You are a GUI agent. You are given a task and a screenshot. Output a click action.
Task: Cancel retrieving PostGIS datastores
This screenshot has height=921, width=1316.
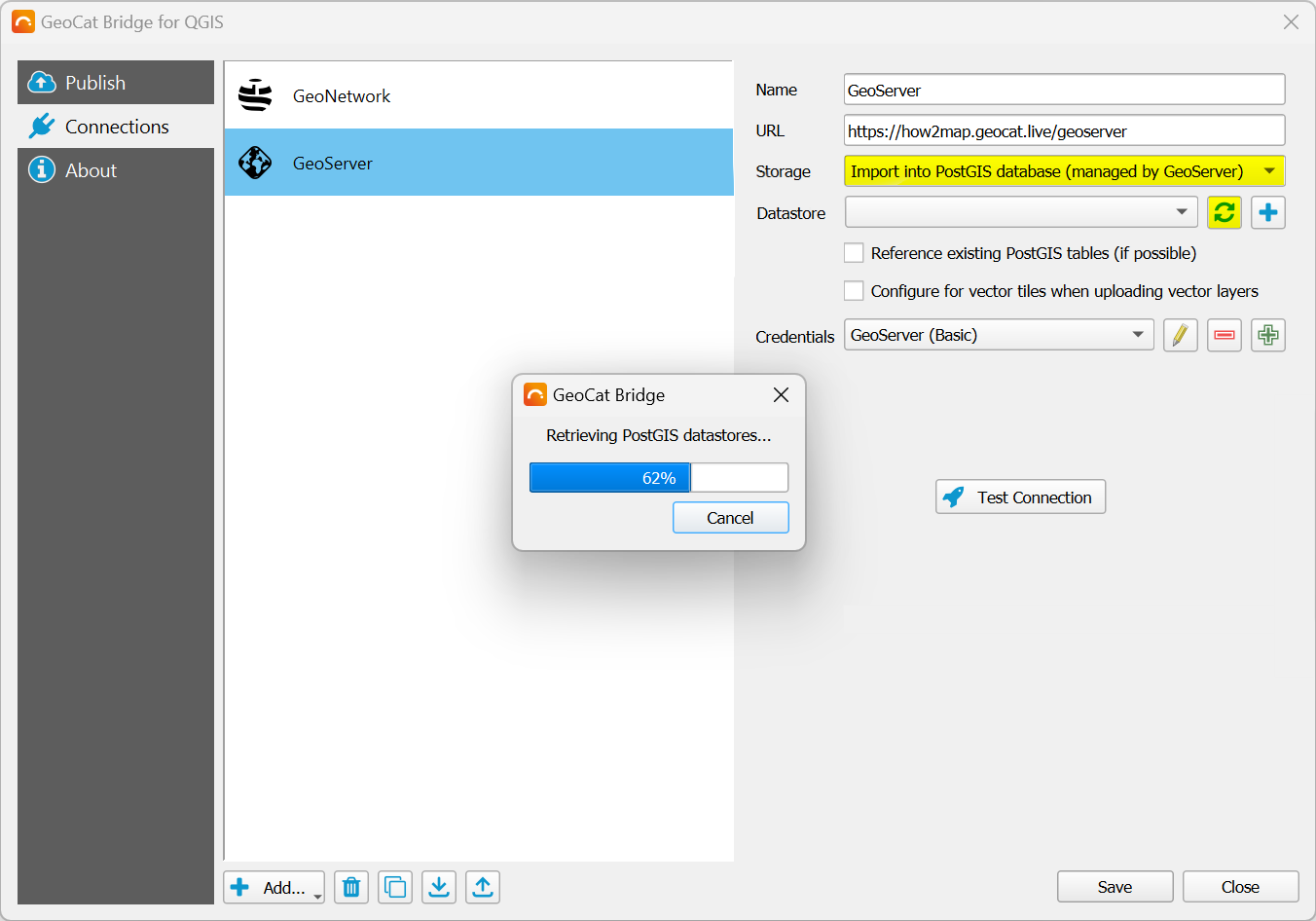pos(730,518)
